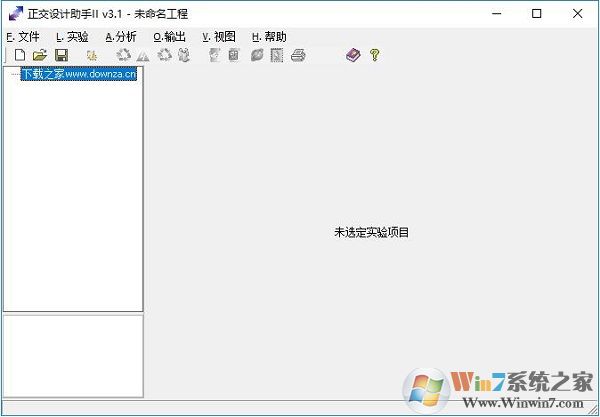
Task: Click the app arrow icon in title bar
Action: click(x=16, y=14)
